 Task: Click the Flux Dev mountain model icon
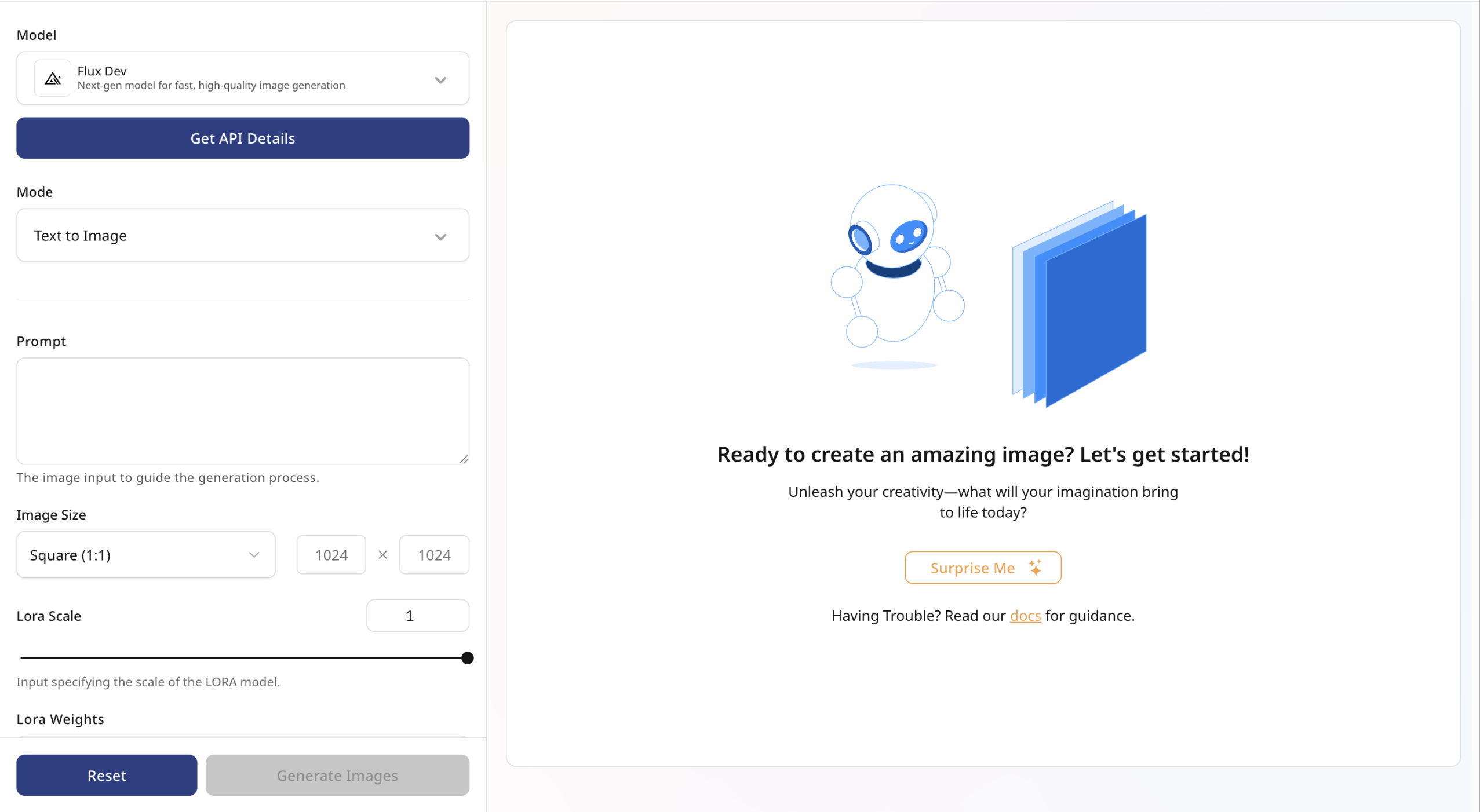52,78
